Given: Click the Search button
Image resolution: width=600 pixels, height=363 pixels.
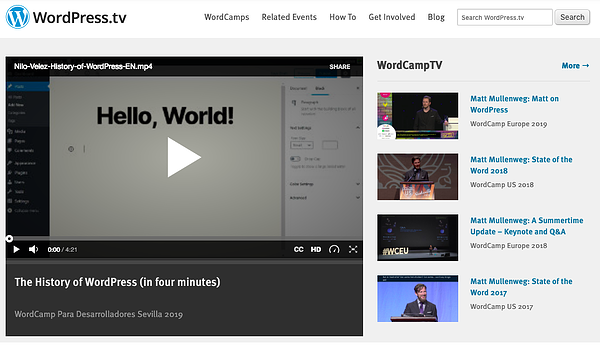Looking at the screenshot, I should (x=572, y=17).
